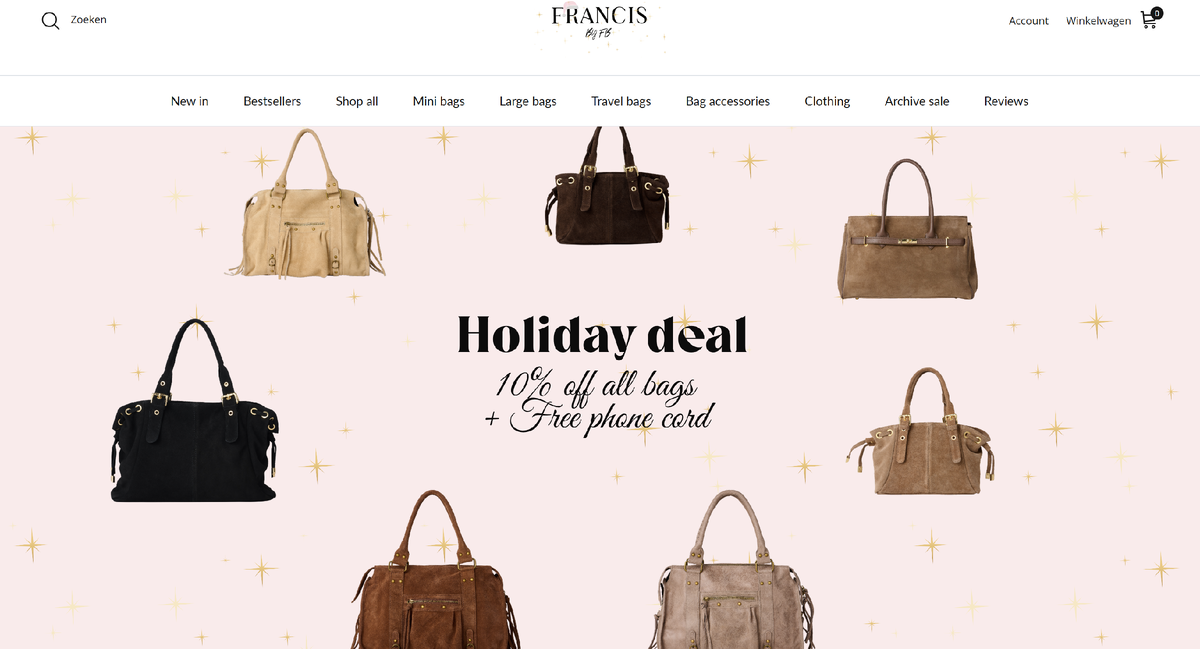The height and width of the screenshot is (649, 1200).
Task: Go to the New in menu
Action: click(190, 101)
